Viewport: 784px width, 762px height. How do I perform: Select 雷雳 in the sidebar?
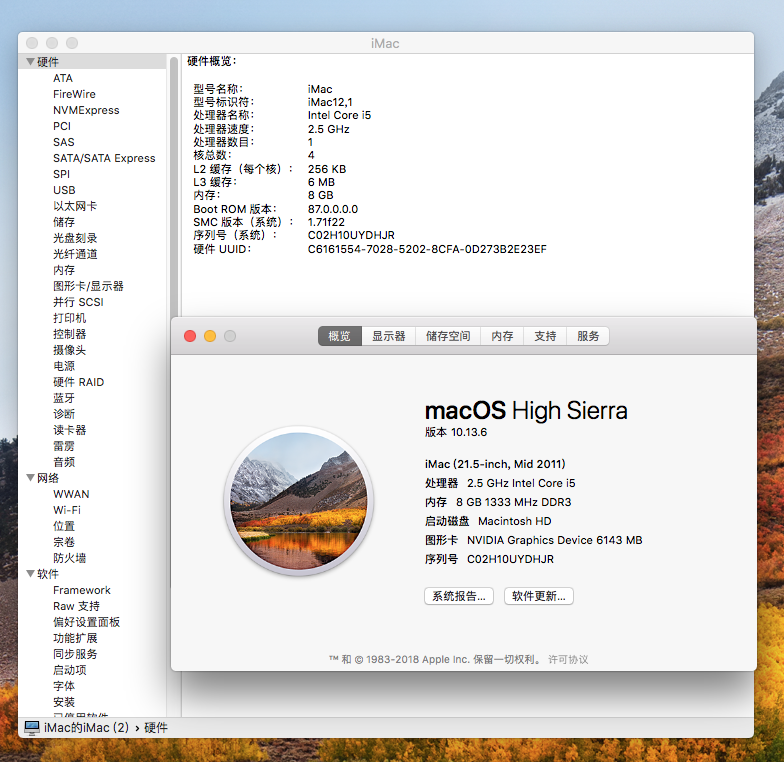[x=64, y=446]
